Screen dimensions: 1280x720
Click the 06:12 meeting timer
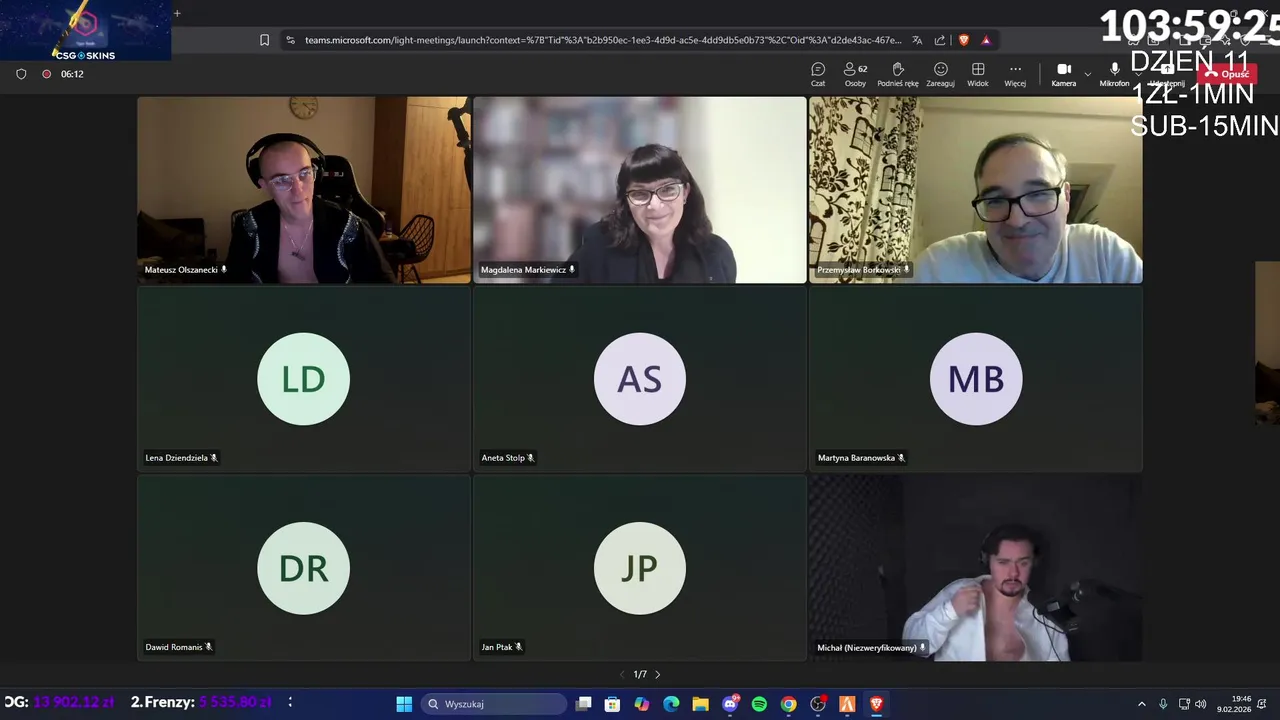point(72,74)
